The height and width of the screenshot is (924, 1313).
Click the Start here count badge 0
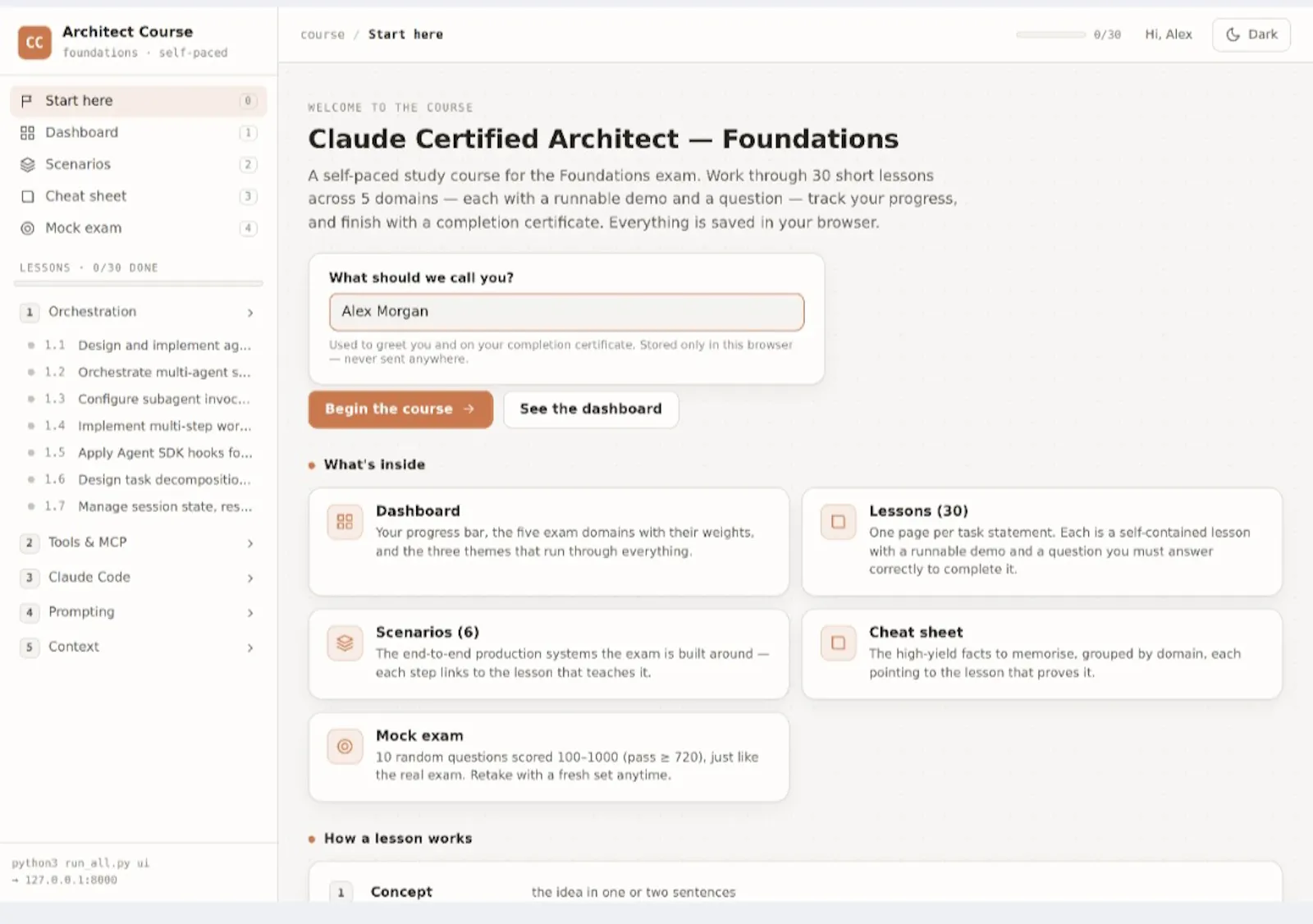248,100
